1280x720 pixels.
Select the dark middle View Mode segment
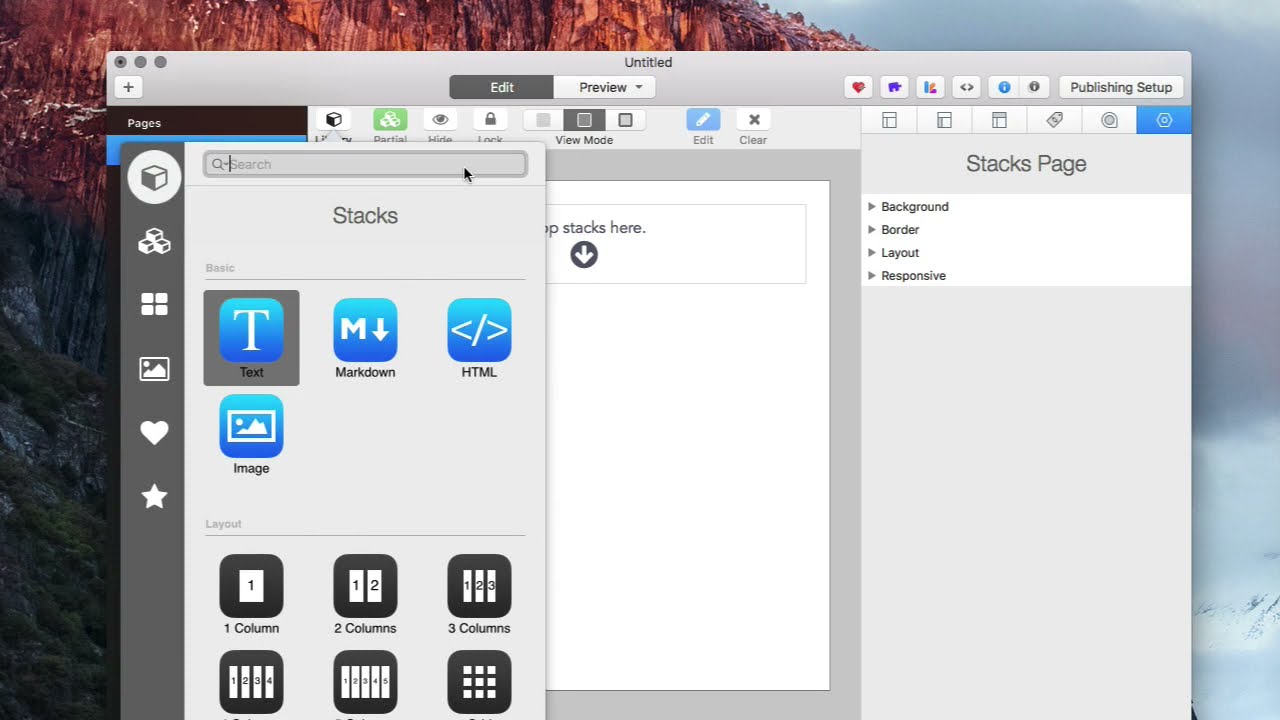pyautogui.click(x=584, y=120)
